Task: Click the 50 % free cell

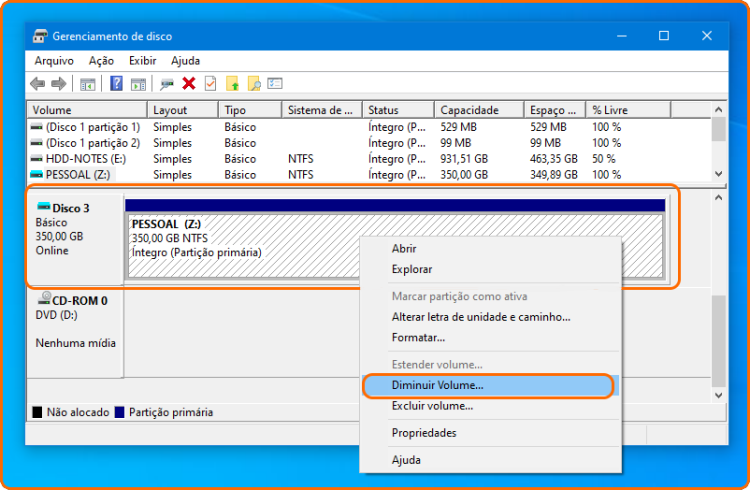Action: pyautogui.click(x=604, y=158)
